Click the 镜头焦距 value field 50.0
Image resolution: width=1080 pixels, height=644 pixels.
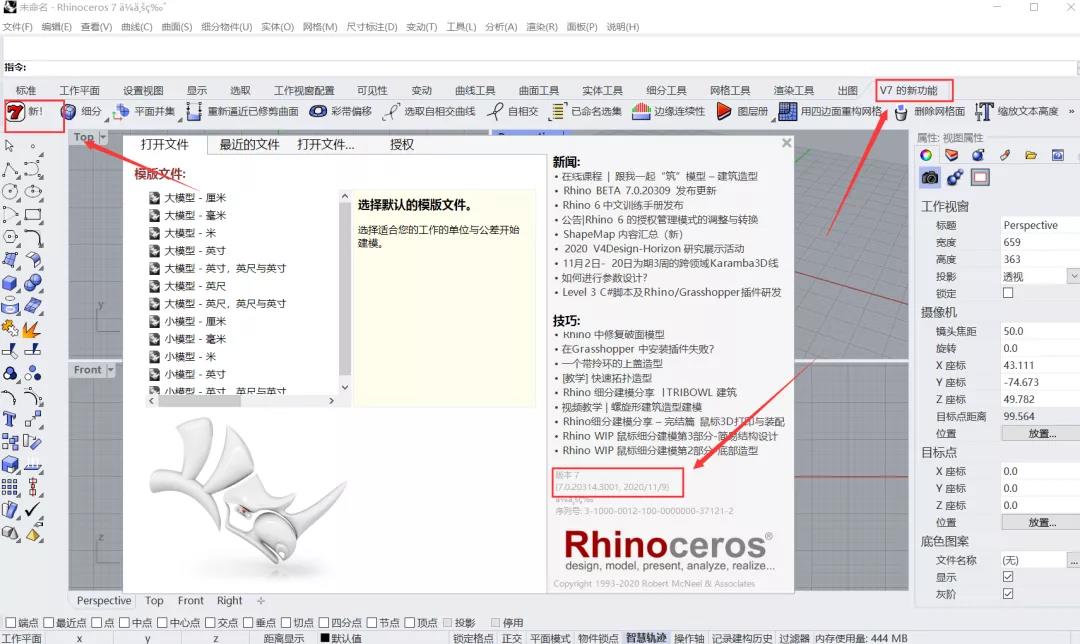tap(1040, 331)
